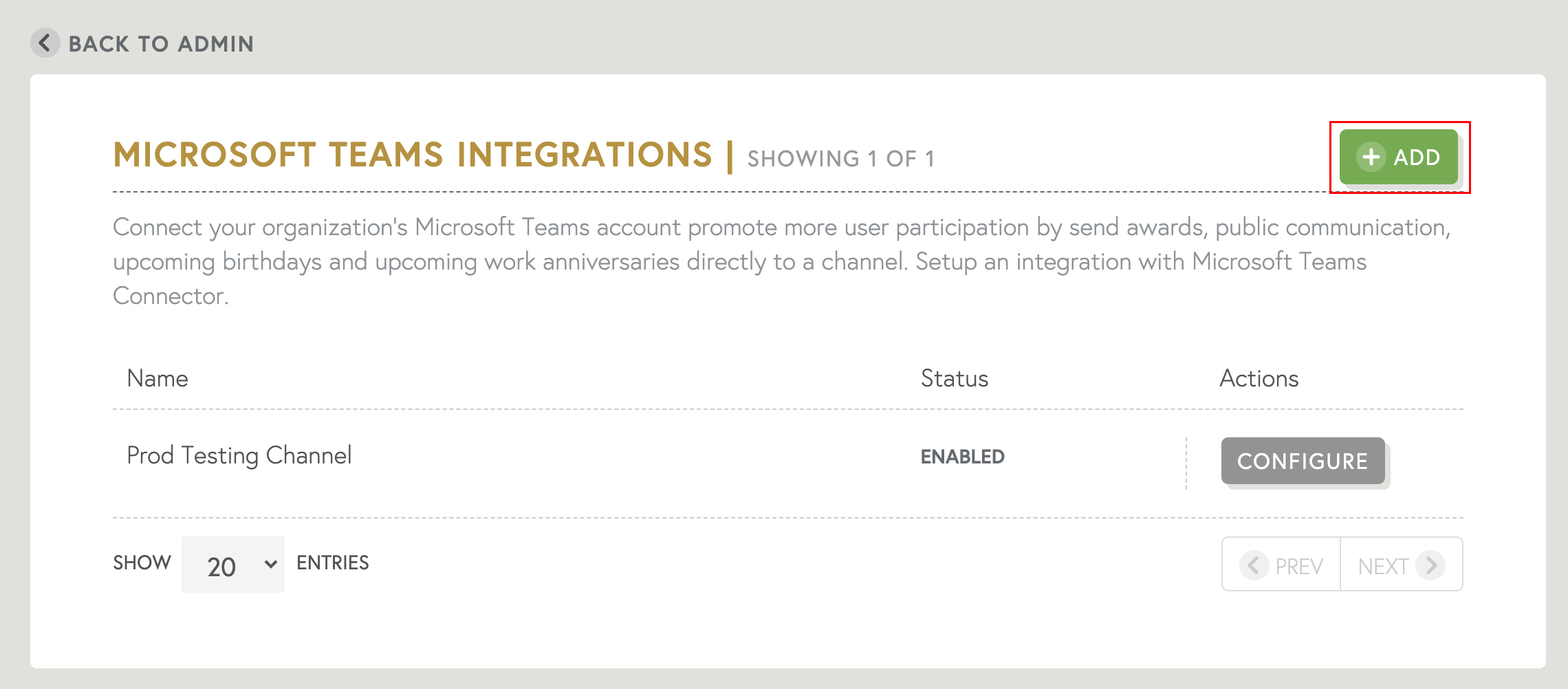This screenshot has height=689, width=1568.
Task: Click the ENTRIES label
Action: click(333, 562)
